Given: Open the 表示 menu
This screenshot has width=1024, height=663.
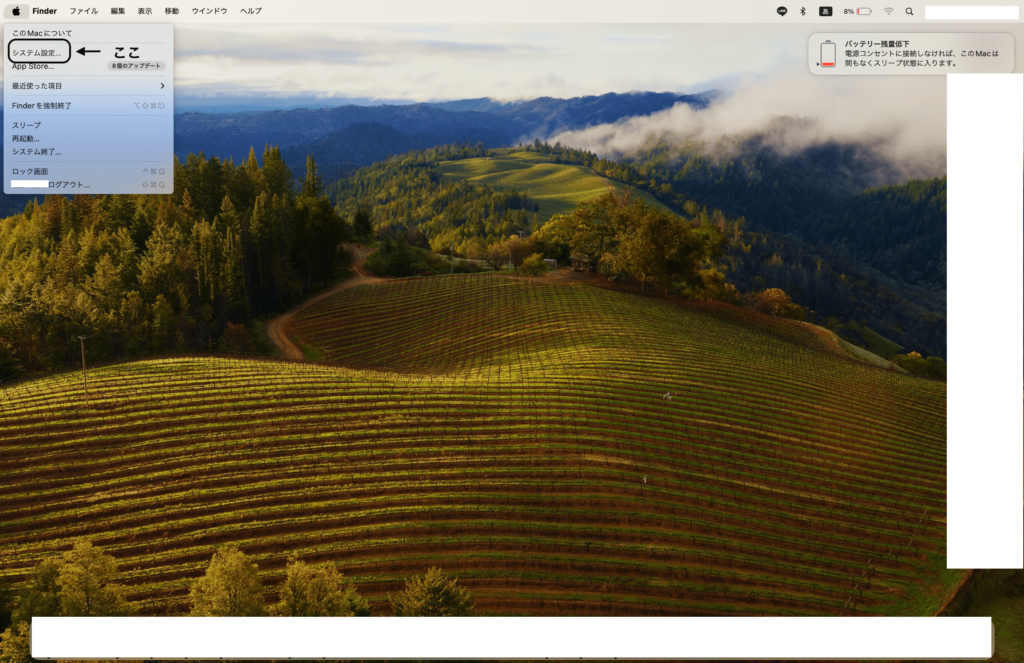Looking at the screenshot, I should 144,11.
